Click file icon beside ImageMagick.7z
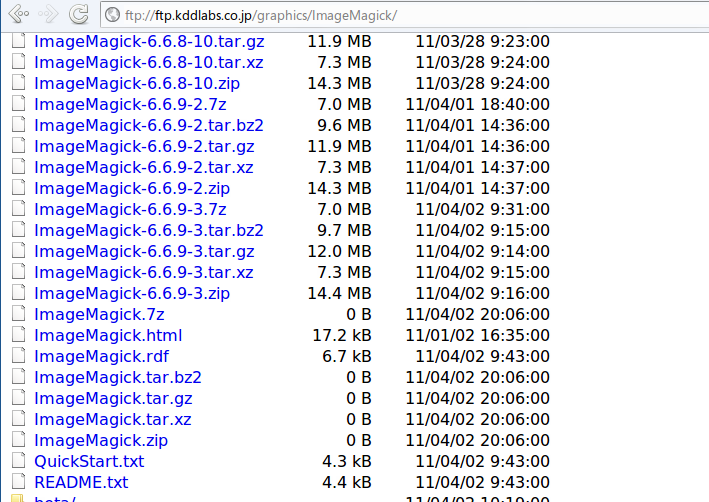The image size is (709, 502). tap(19, 314)
